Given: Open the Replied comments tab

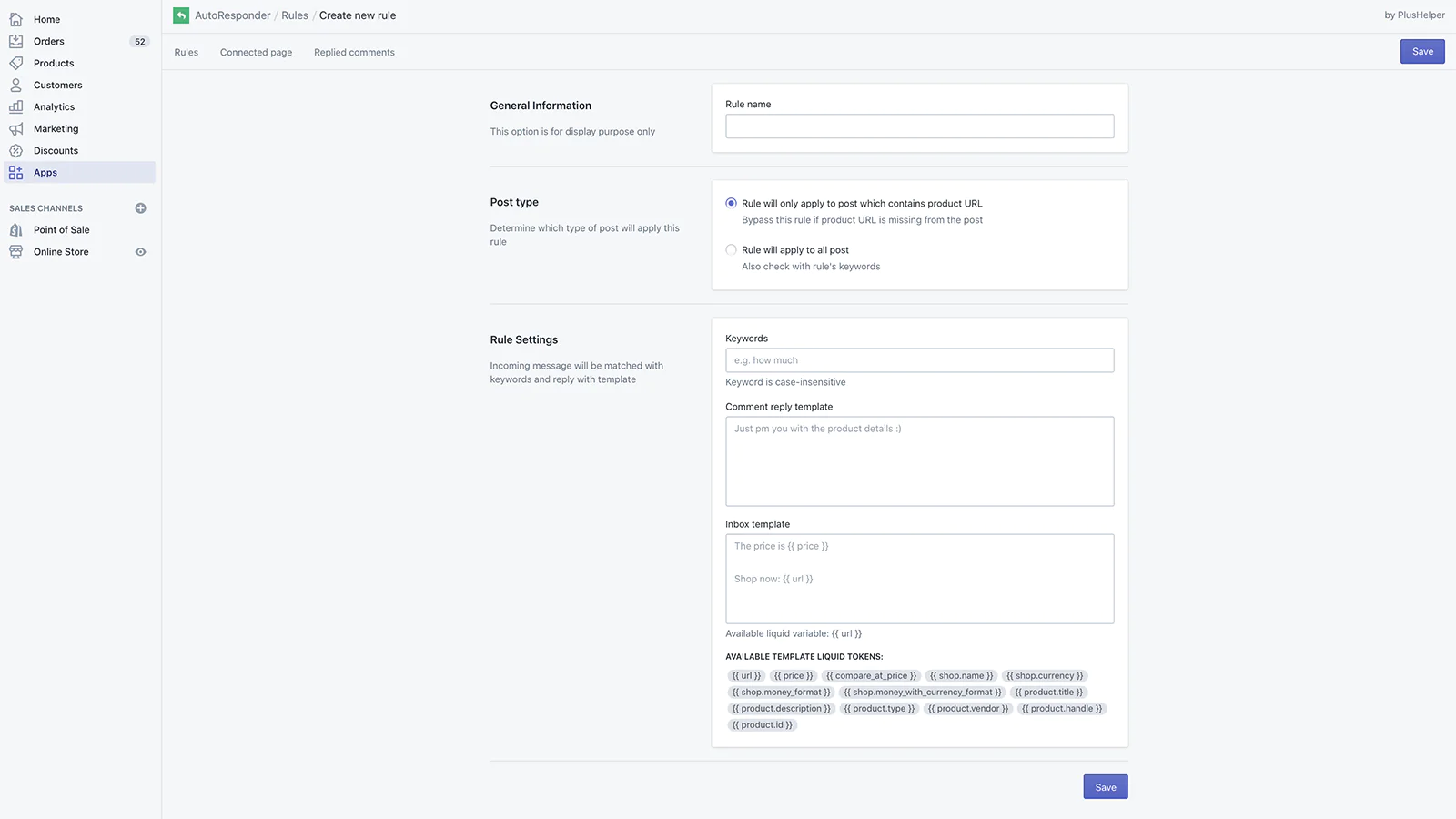Looking at the screenshot, I should 354,53.
